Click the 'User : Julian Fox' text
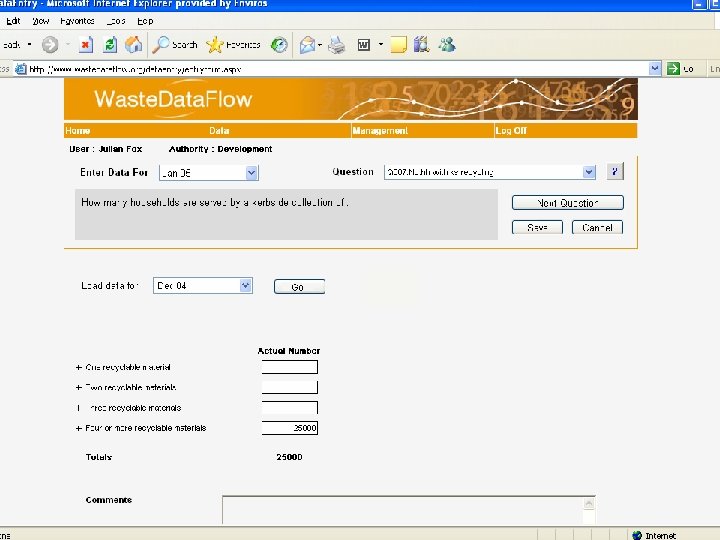 click(x=106, y=149)
